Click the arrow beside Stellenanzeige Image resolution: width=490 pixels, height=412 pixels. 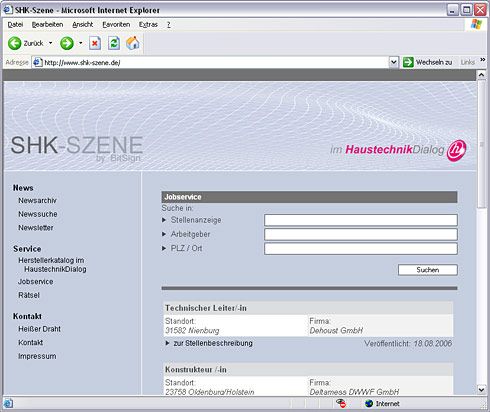click(x=164, y=220)
